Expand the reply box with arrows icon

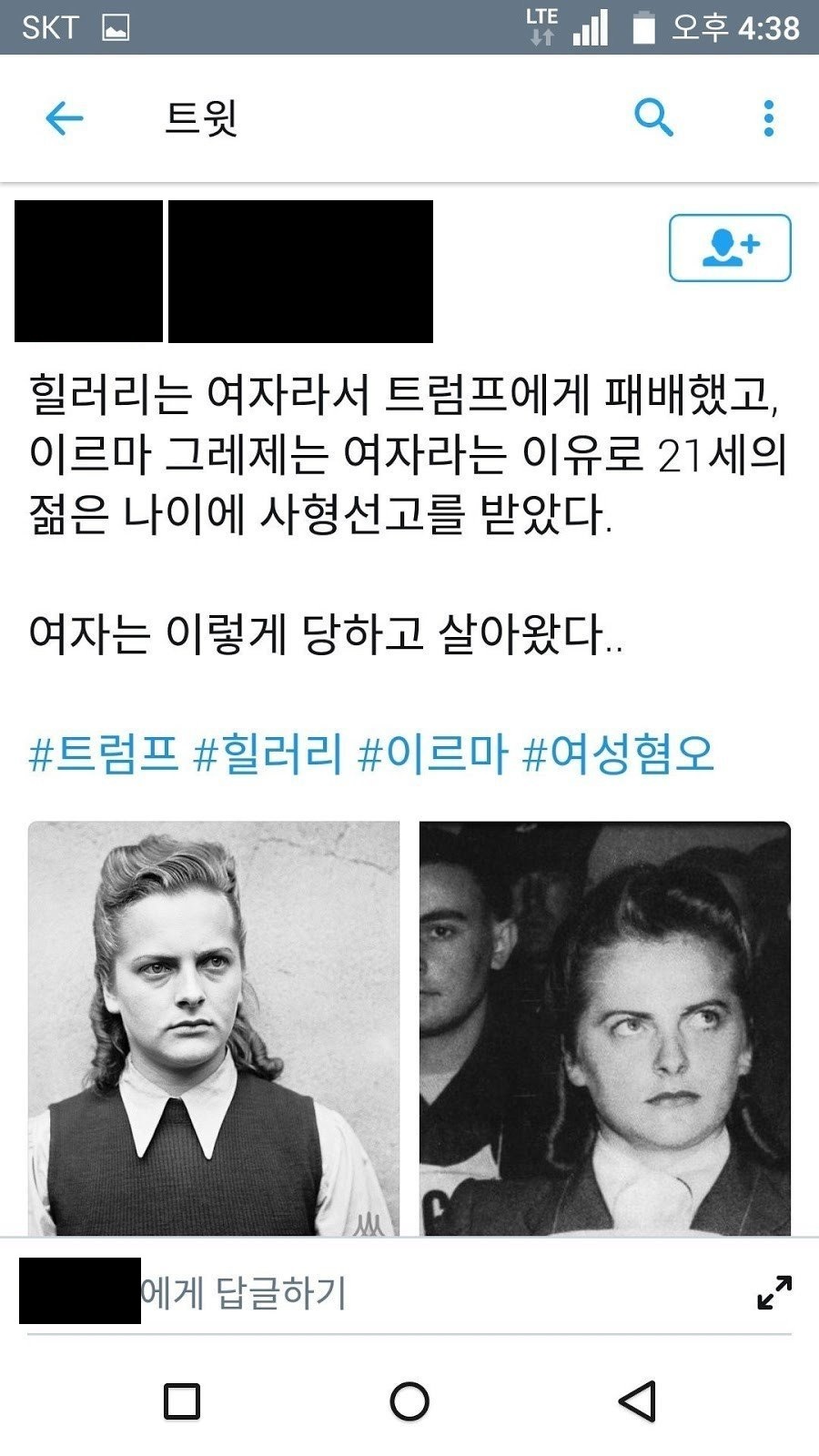[774, 1292]
